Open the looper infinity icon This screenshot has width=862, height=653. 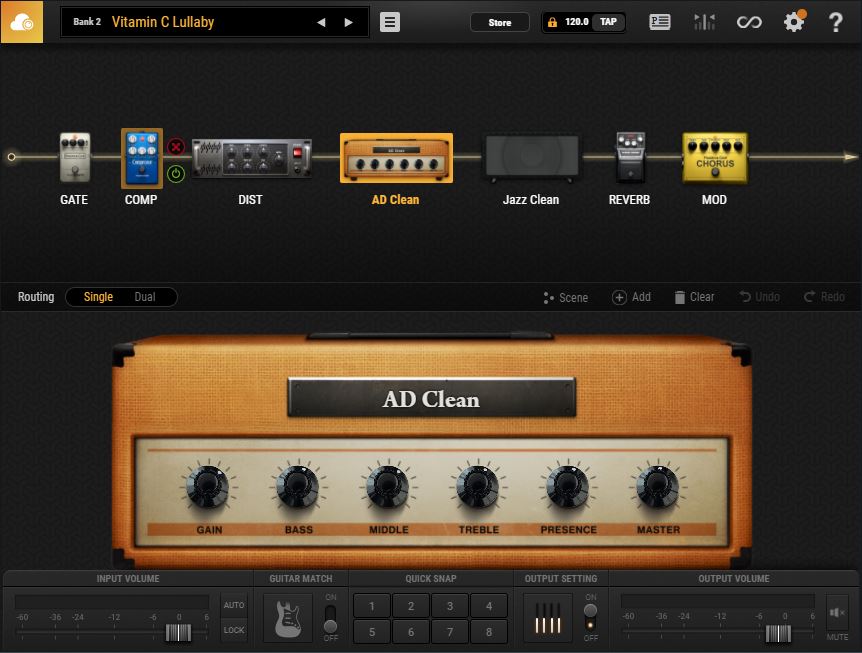click(749, 22)
